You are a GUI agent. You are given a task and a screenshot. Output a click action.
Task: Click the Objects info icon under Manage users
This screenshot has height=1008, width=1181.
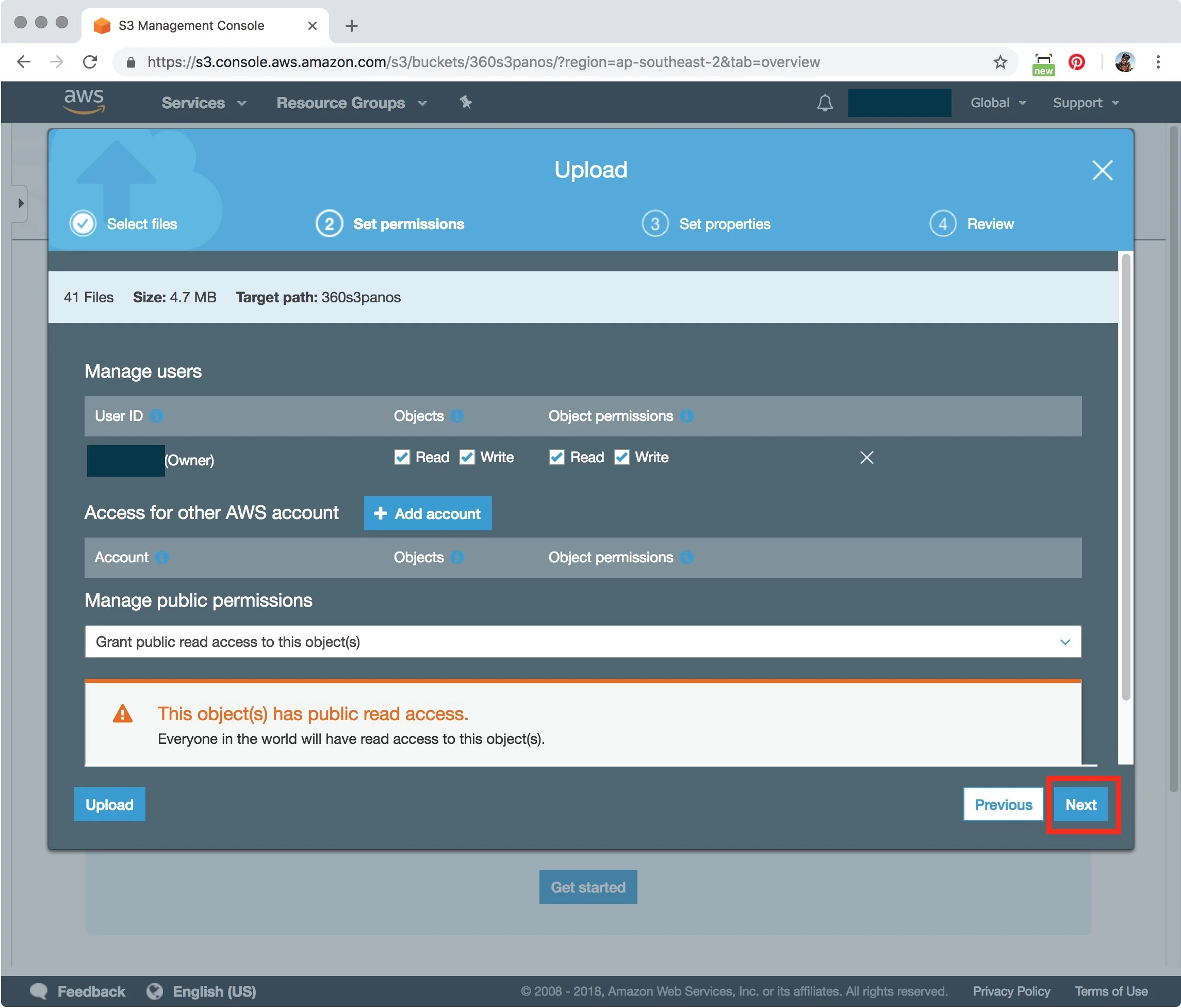click(457, 416)
